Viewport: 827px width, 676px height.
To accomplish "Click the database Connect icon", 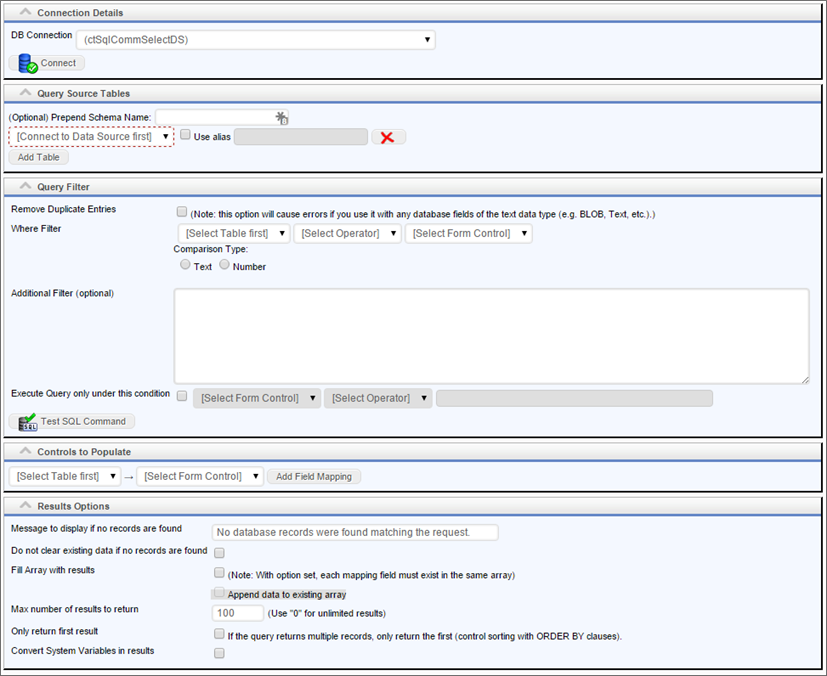I will click(28, 63).
